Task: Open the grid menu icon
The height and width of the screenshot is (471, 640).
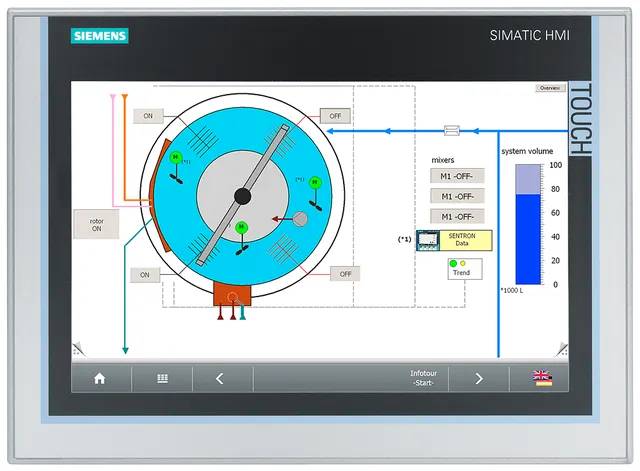Action: tap(162, 379)
